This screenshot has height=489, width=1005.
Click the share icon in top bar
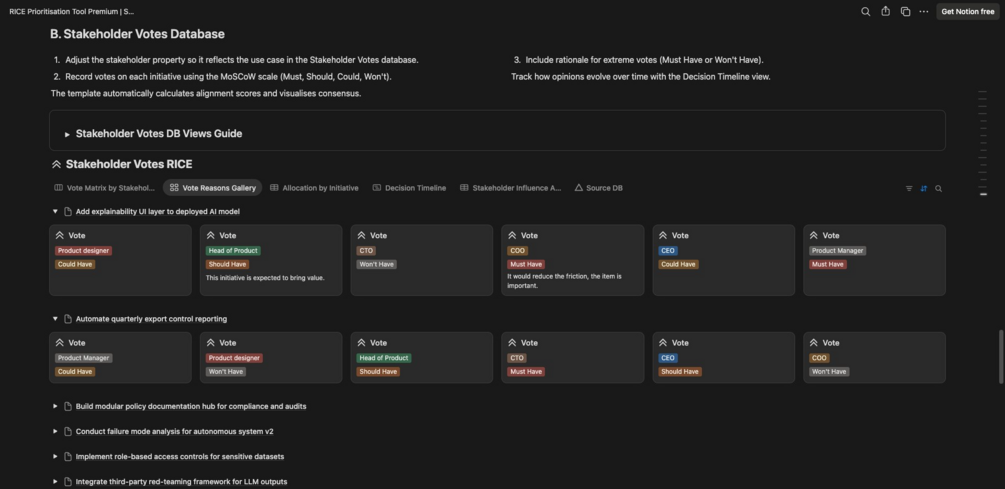pos(885,12)
